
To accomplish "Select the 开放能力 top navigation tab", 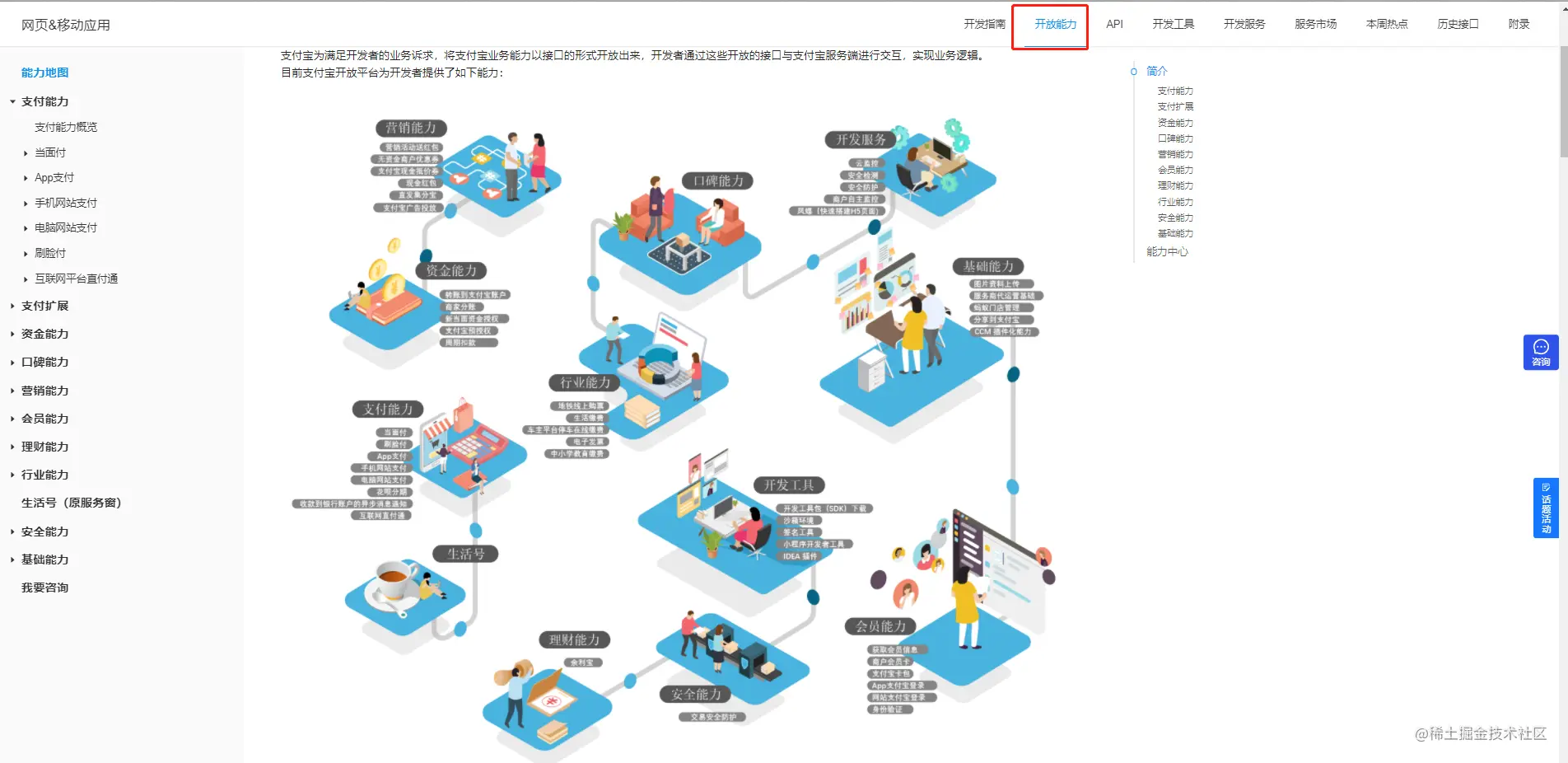I will 1055,24.
